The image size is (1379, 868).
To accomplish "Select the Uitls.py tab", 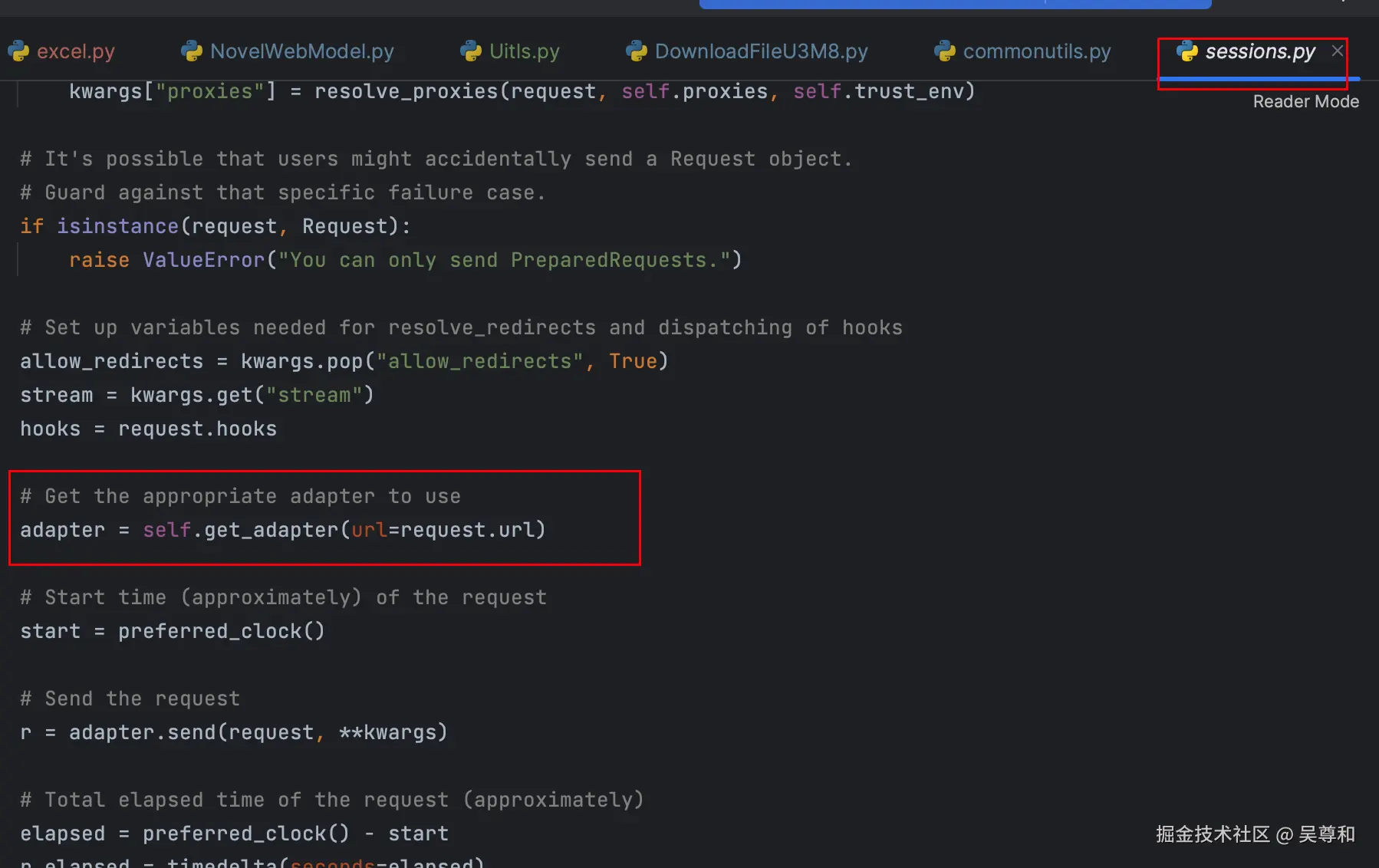I will 524,51.
